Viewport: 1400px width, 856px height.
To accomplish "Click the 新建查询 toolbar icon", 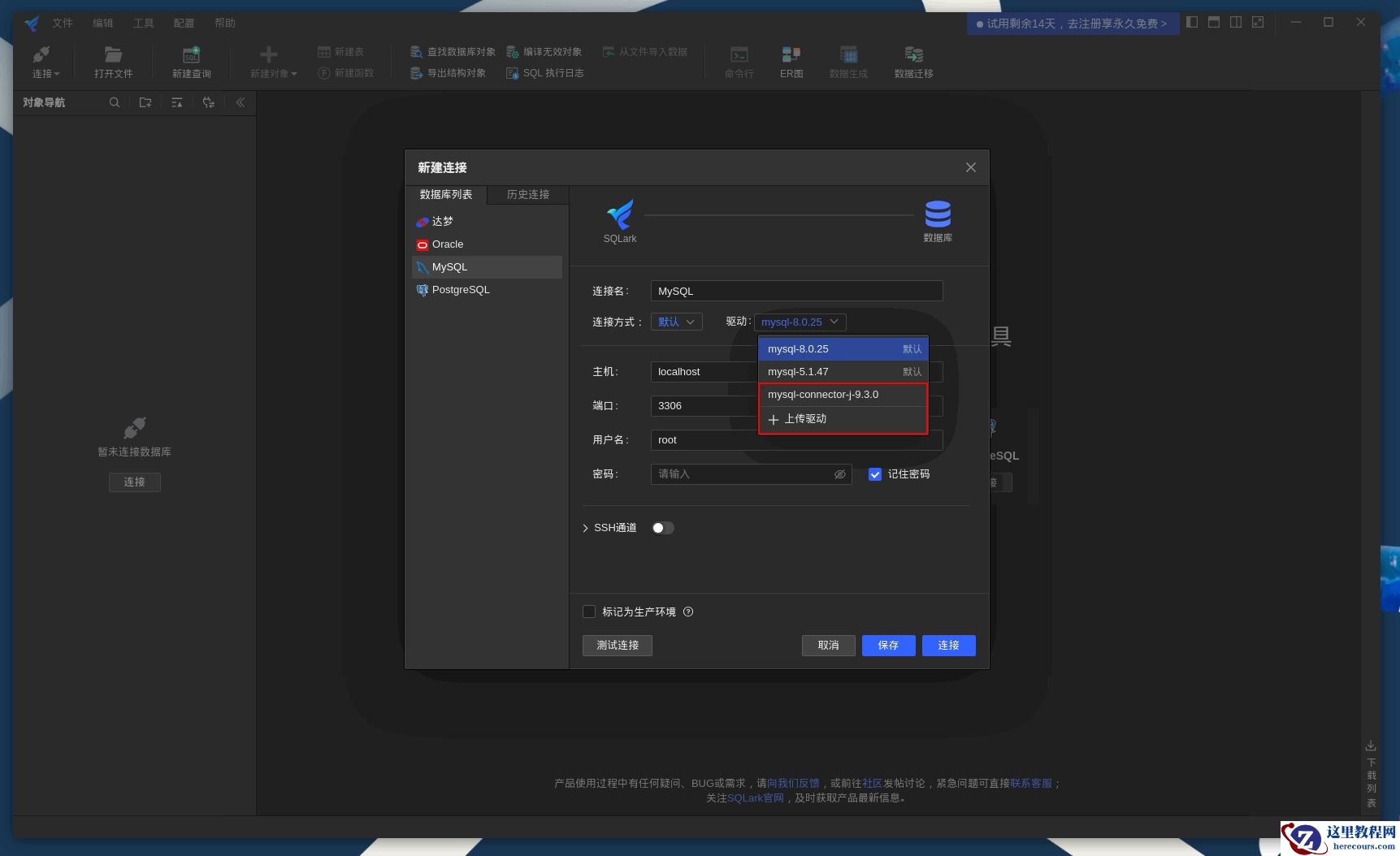I will tap(191, 55).
